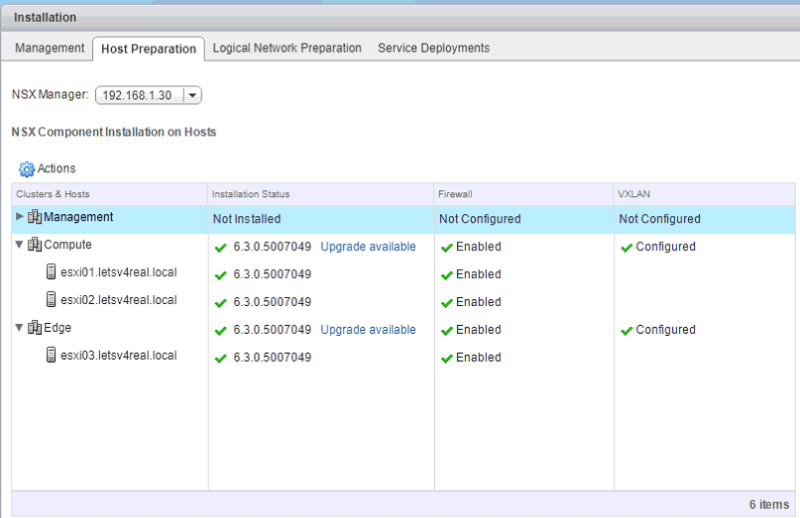The width and height of the screenshot is (800, 518).
Task: Click the esxi01.letsv4real.local host icon
Action: pos(51,272)
